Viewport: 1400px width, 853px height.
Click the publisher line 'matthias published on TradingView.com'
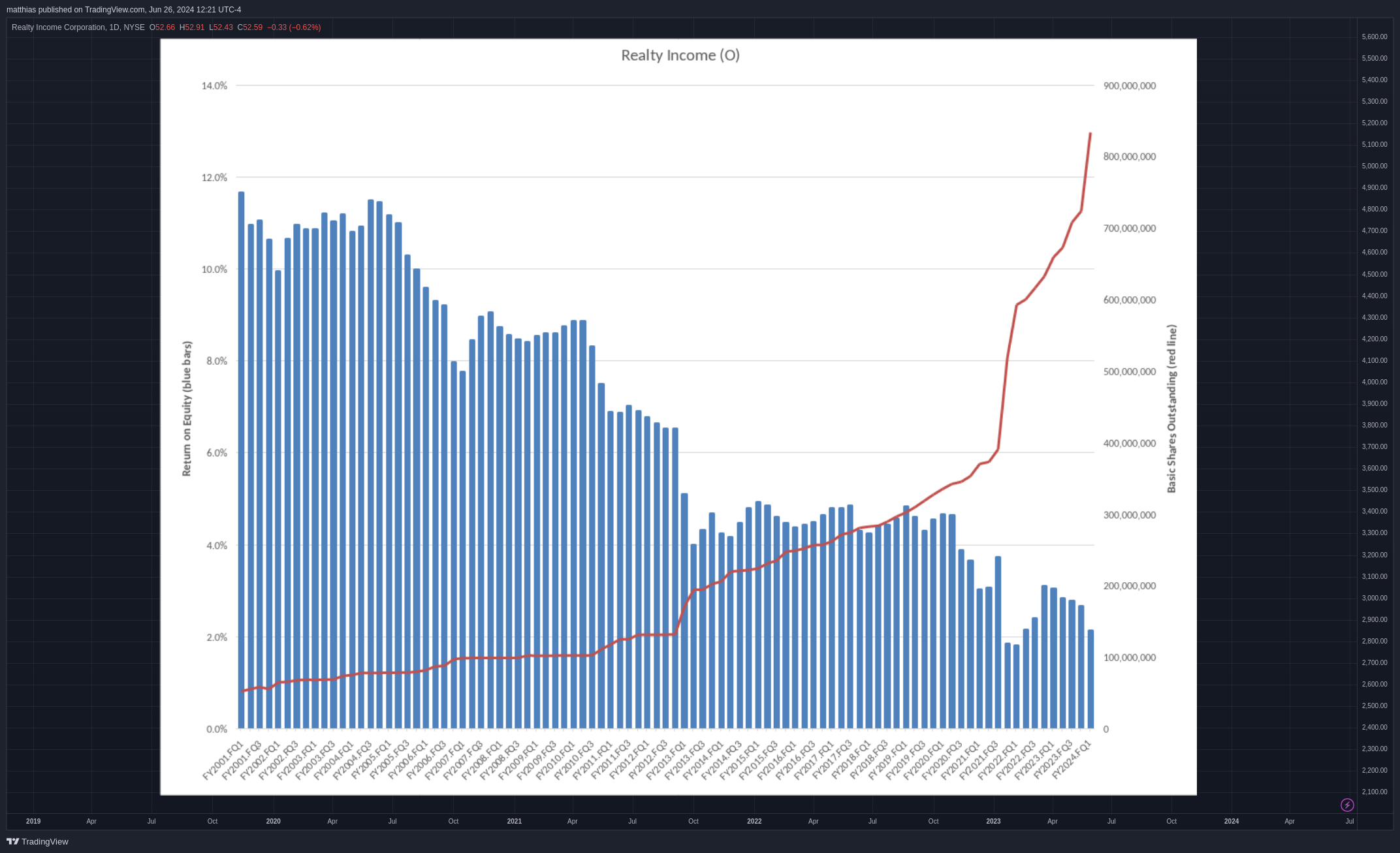76,10
